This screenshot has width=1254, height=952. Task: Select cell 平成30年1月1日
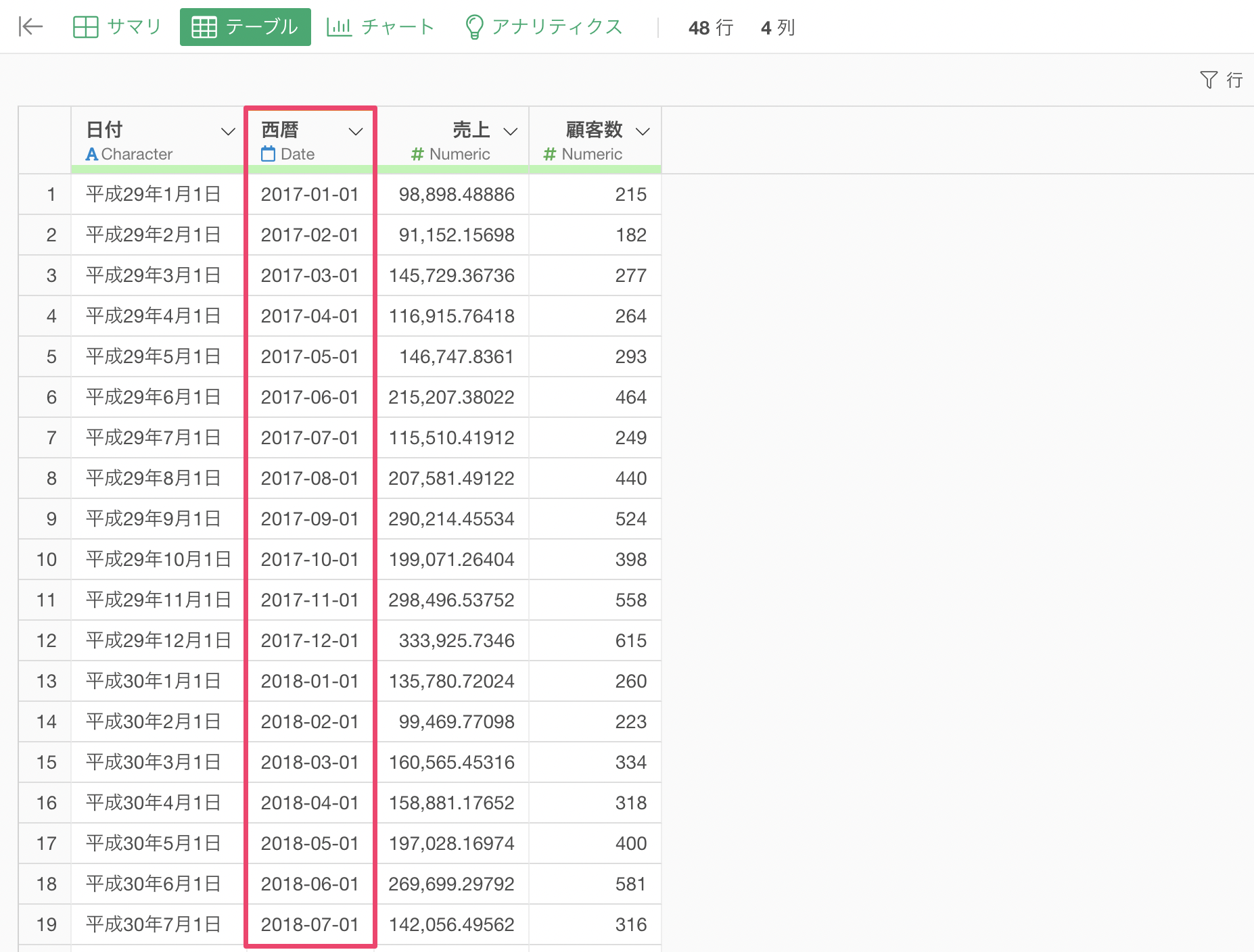tap(157, 681)
